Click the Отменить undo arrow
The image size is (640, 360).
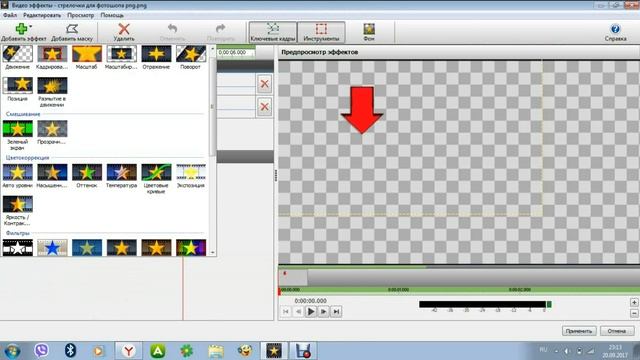[x=172, y=29]
